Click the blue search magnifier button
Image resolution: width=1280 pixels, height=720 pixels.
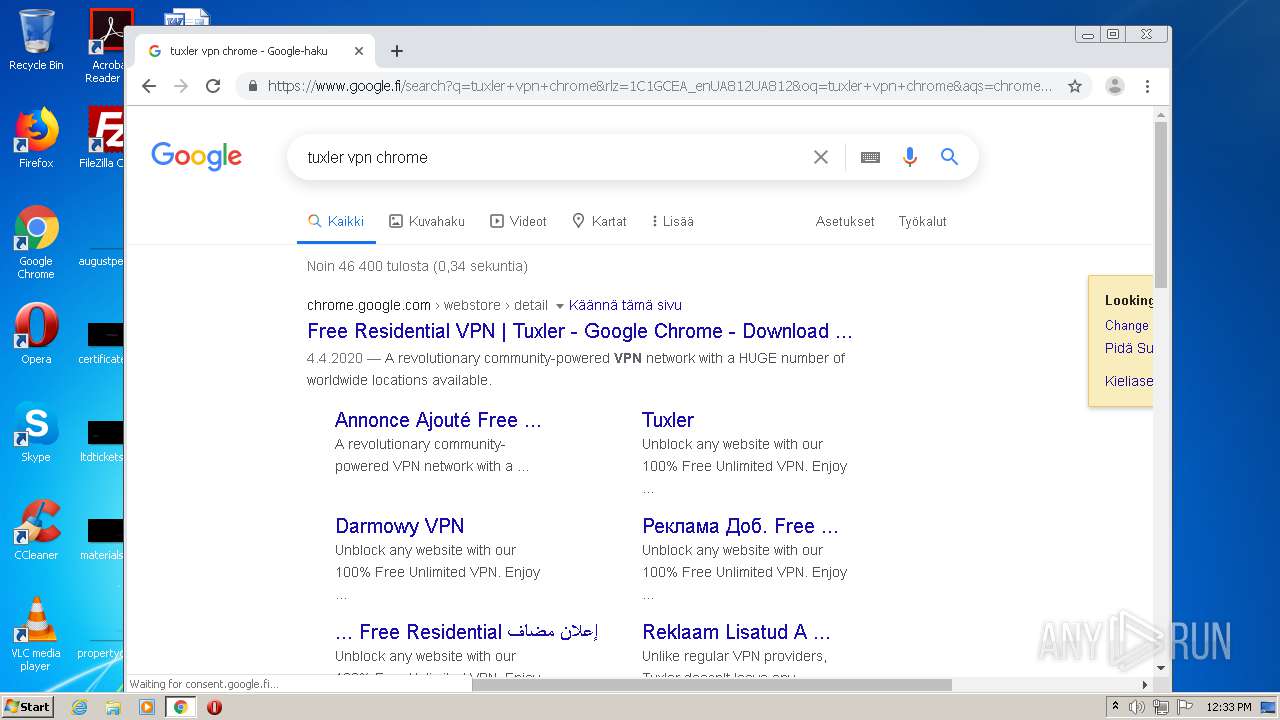pyautogui.click(x=949, y=157)
